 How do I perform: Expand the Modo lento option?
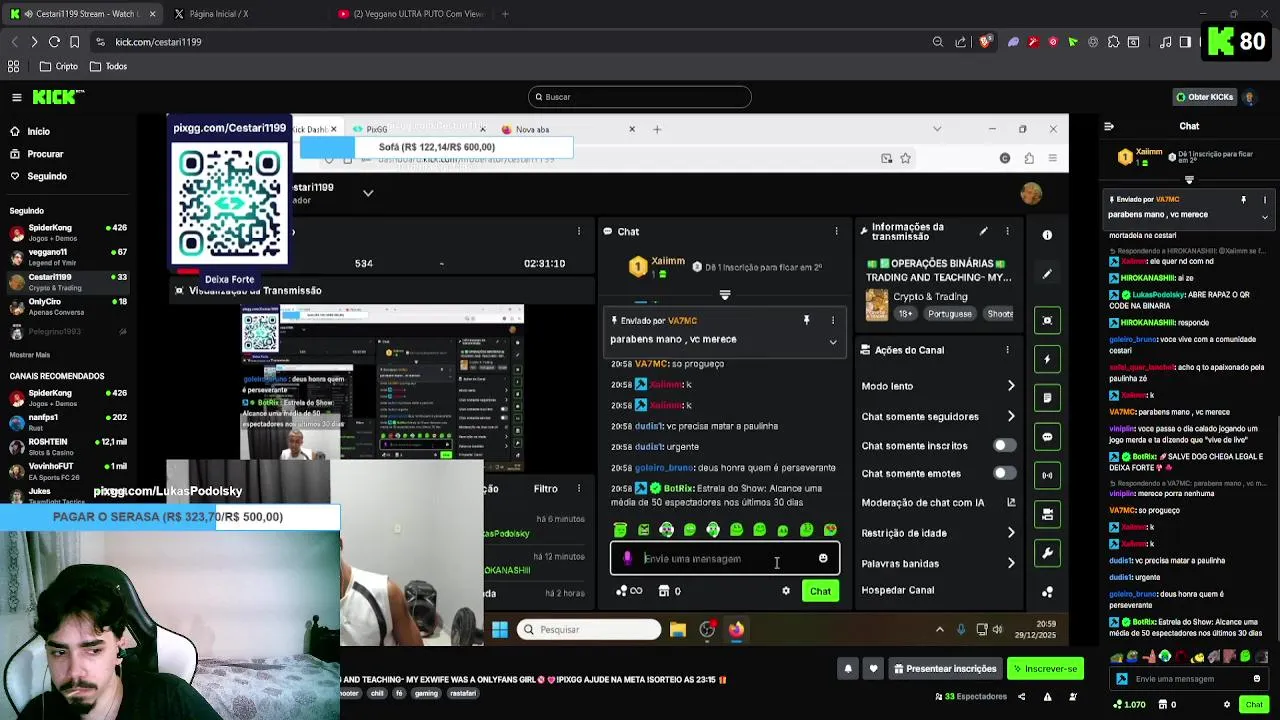[1010, 386]
